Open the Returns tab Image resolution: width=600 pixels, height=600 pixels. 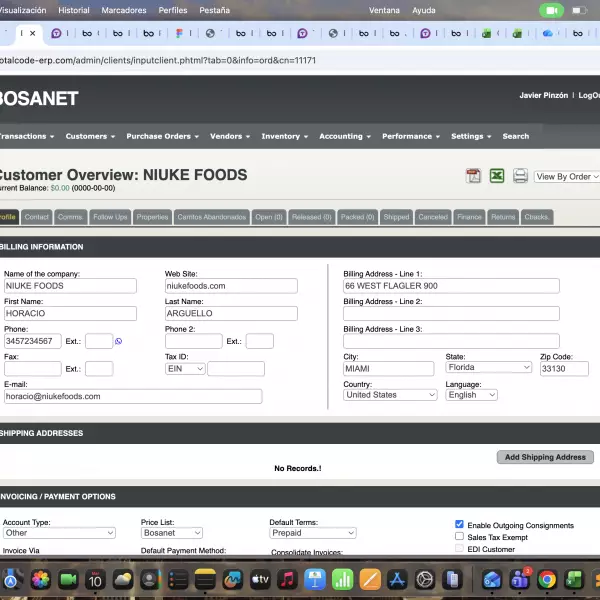point(503,217)
